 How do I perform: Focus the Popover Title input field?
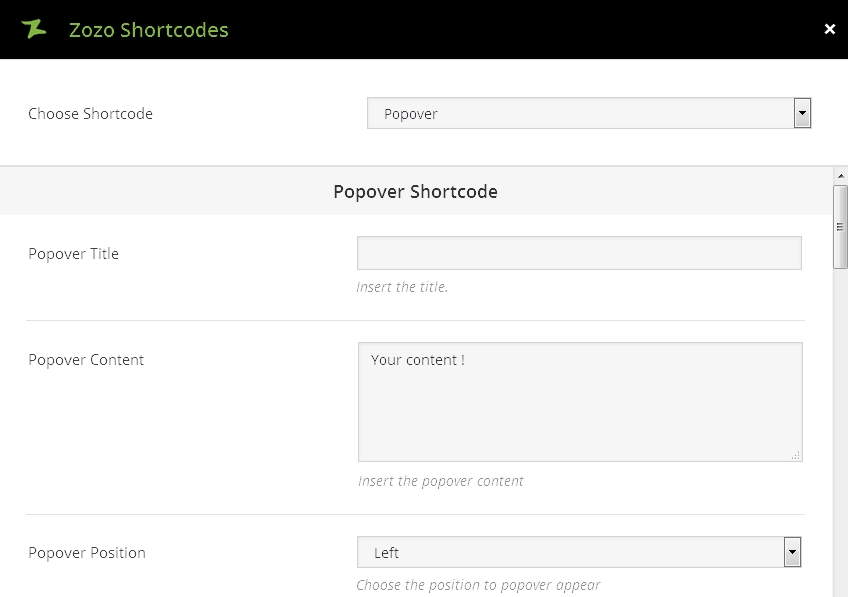point(579,253)
